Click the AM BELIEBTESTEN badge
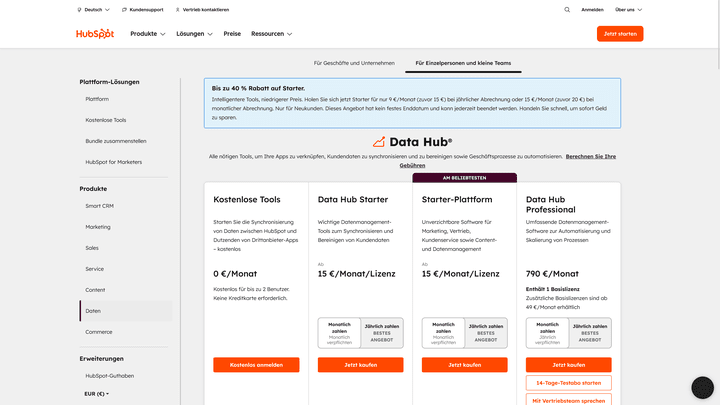This screenshot has height=405, width=720. coord(464,178)
